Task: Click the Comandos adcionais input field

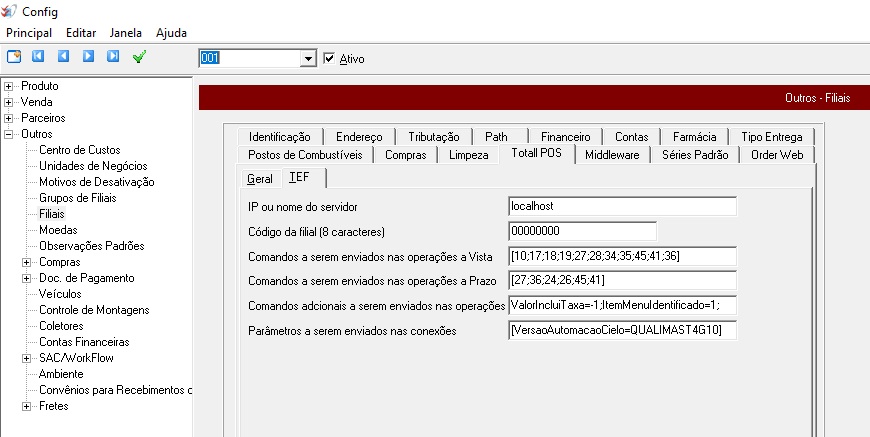Action: pos(622,305)
